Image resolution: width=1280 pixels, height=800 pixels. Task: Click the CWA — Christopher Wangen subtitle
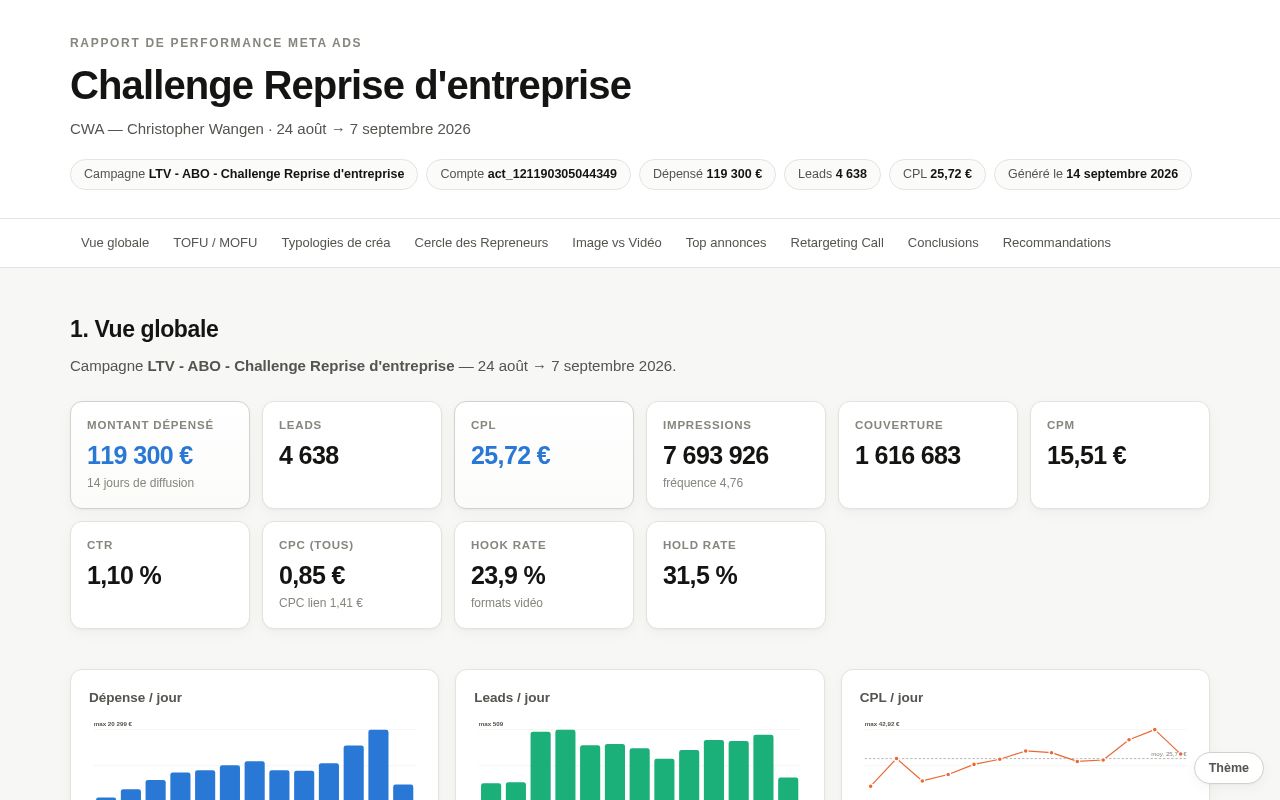click(x=270, y=129)
